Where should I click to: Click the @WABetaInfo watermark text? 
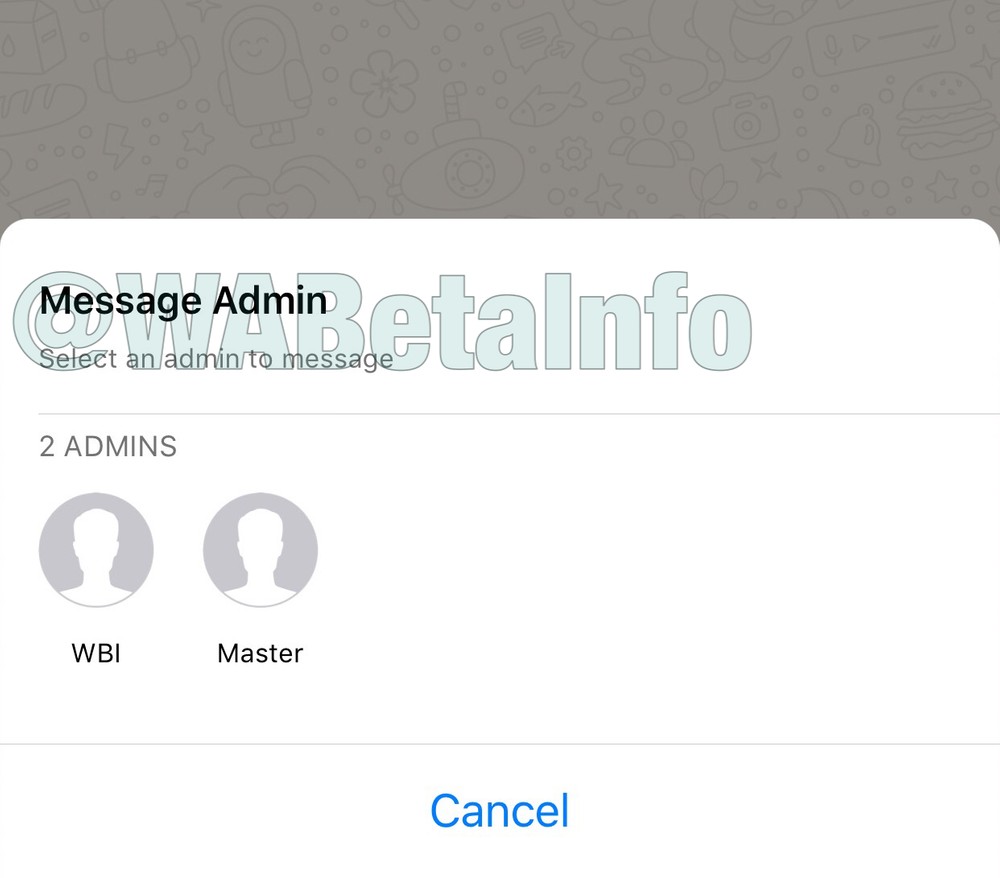[383, 322]
